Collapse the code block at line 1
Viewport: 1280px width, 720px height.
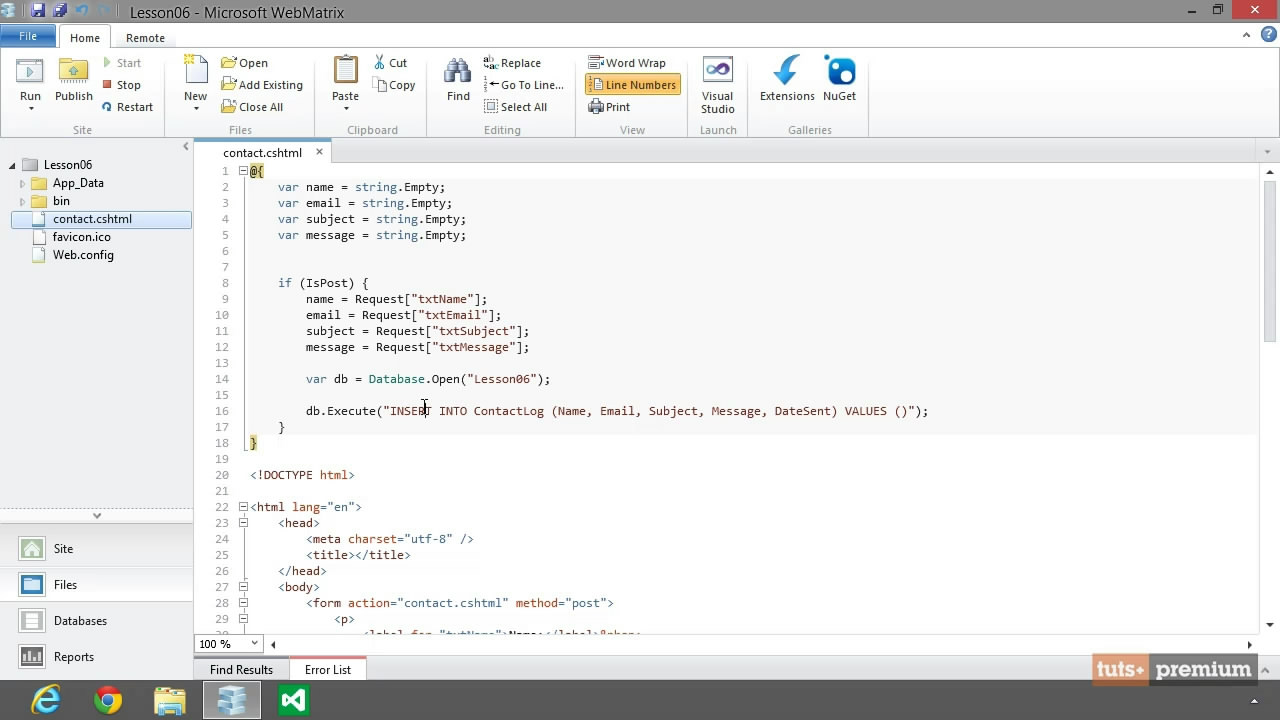pyautogui.click(x=243, y=171)
